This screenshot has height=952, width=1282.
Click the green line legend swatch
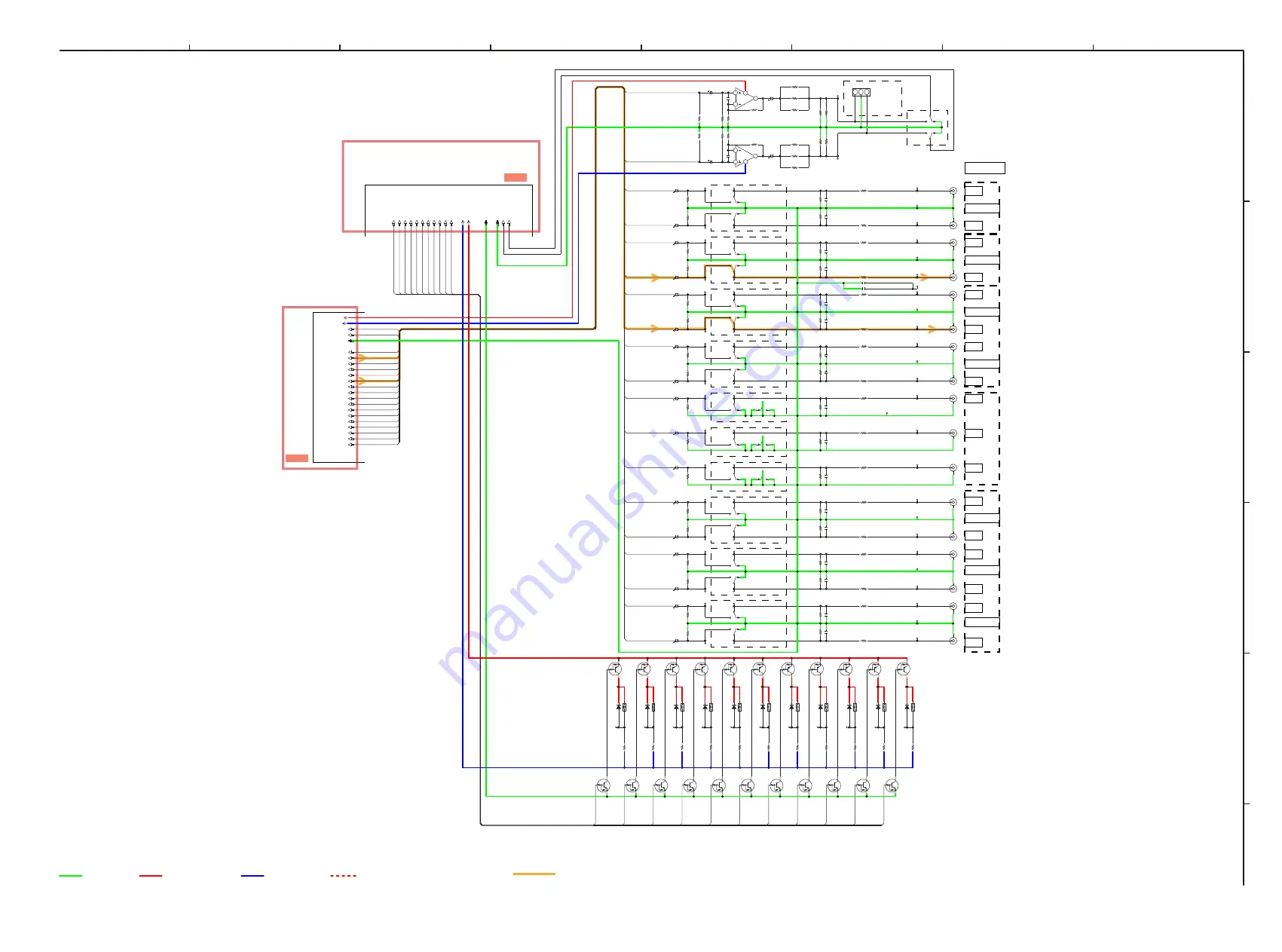[x=71, y=876]
